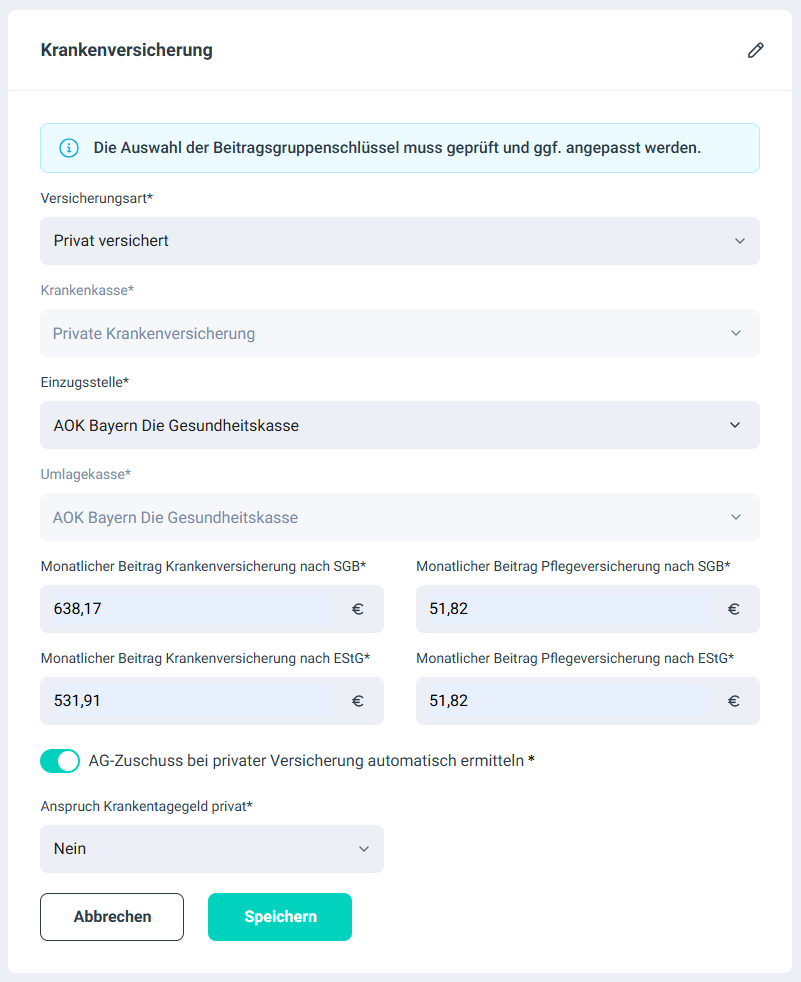Focus the Krankenversicherung nach SGB amount field

tap(186, 609)
